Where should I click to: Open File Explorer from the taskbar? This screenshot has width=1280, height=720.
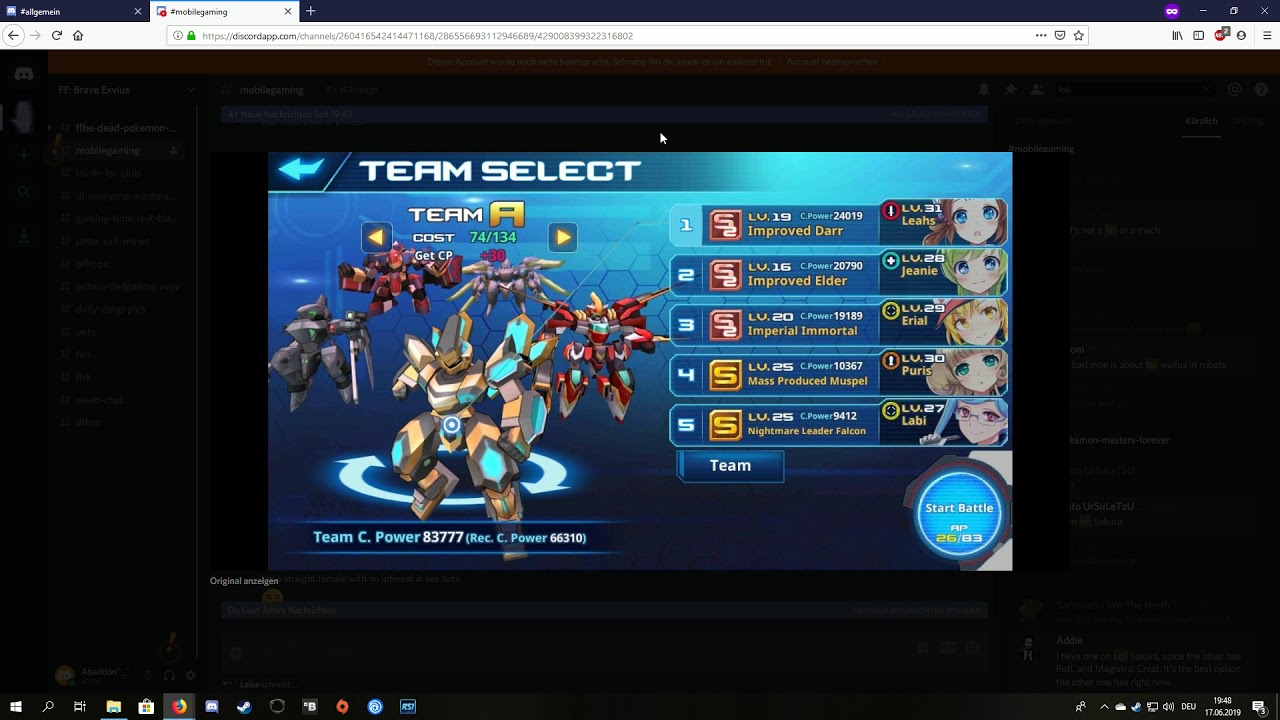114,707
